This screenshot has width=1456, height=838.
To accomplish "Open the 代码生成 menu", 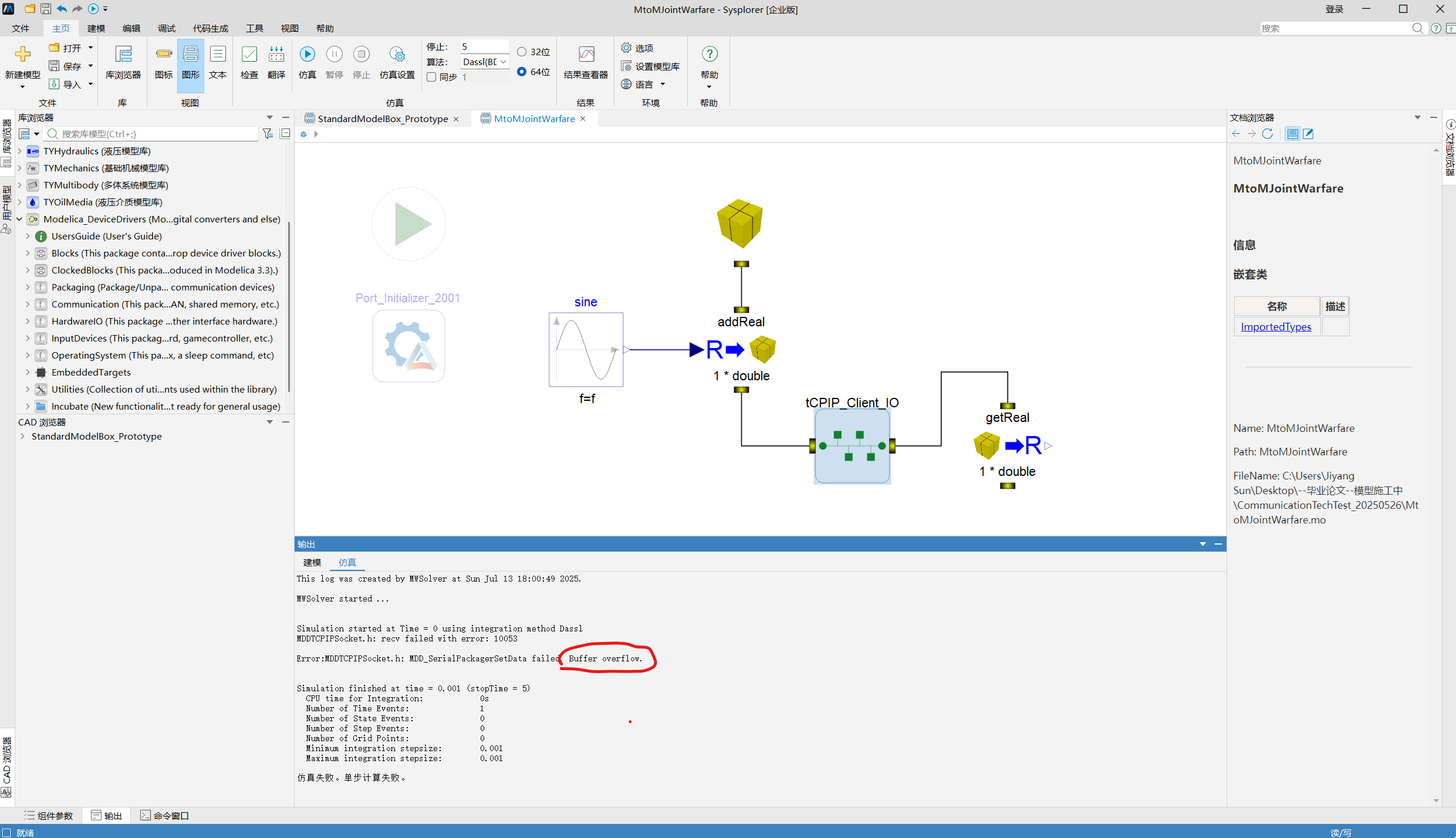I will click(211, 28).
